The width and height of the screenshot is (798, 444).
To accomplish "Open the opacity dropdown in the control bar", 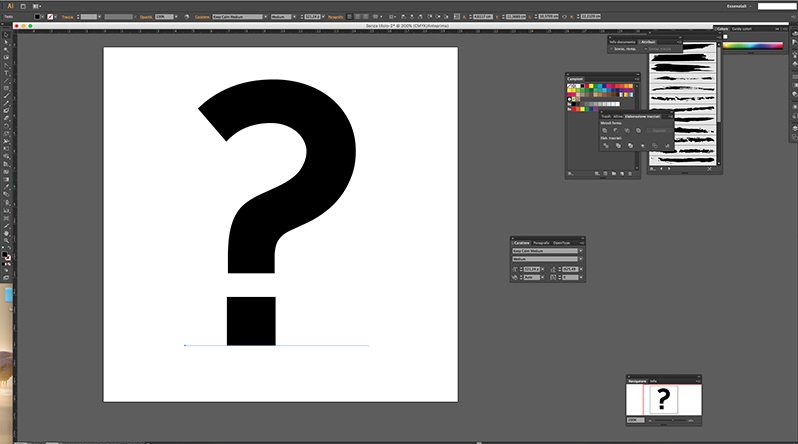I will point(177,17).
